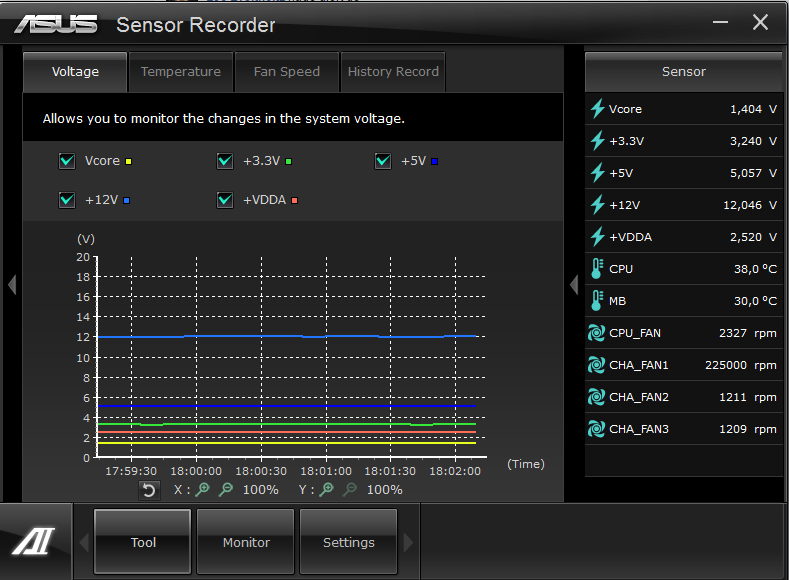Screen dimensions: 789x580
Task: Switch to the Voltage tab
Action: point(75,72)
